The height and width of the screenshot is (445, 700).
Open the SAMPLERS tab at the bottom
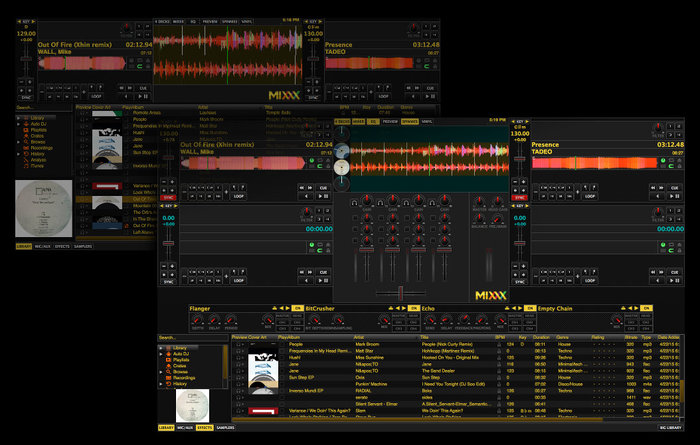click(226, 427)
